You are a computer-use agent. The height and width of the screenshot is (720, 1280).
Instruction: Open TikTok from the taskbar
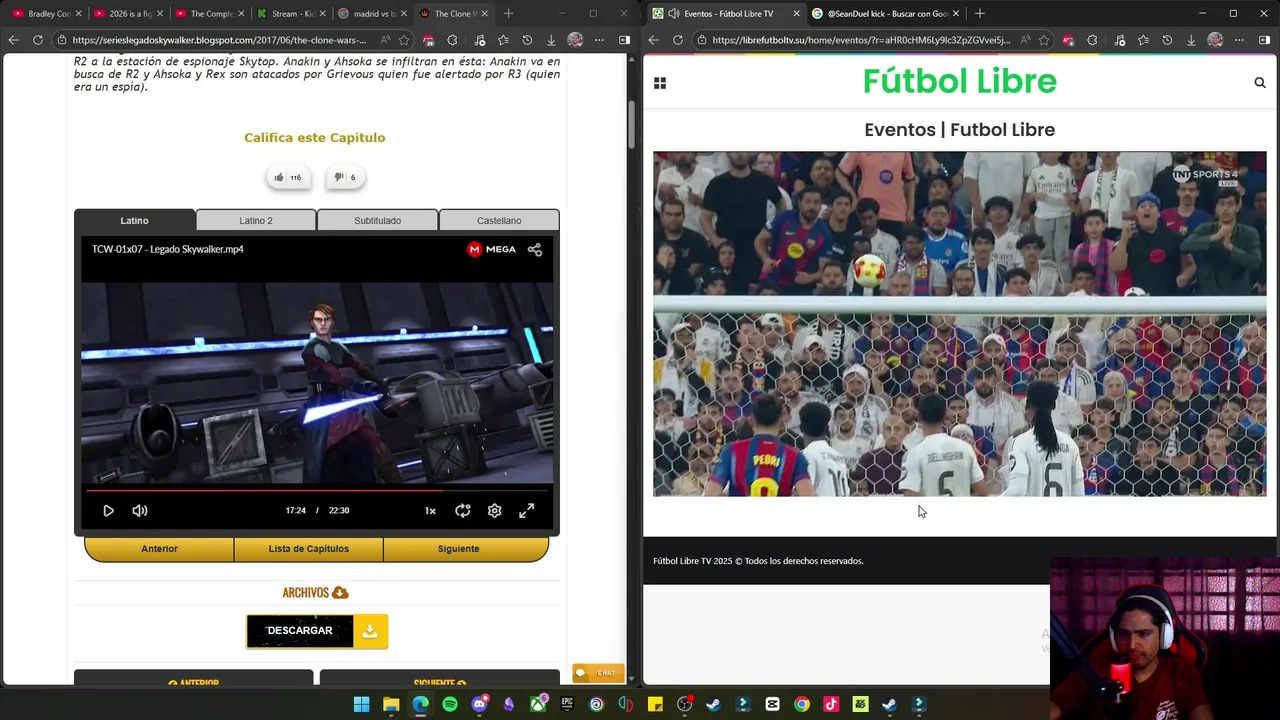point(831,704)
